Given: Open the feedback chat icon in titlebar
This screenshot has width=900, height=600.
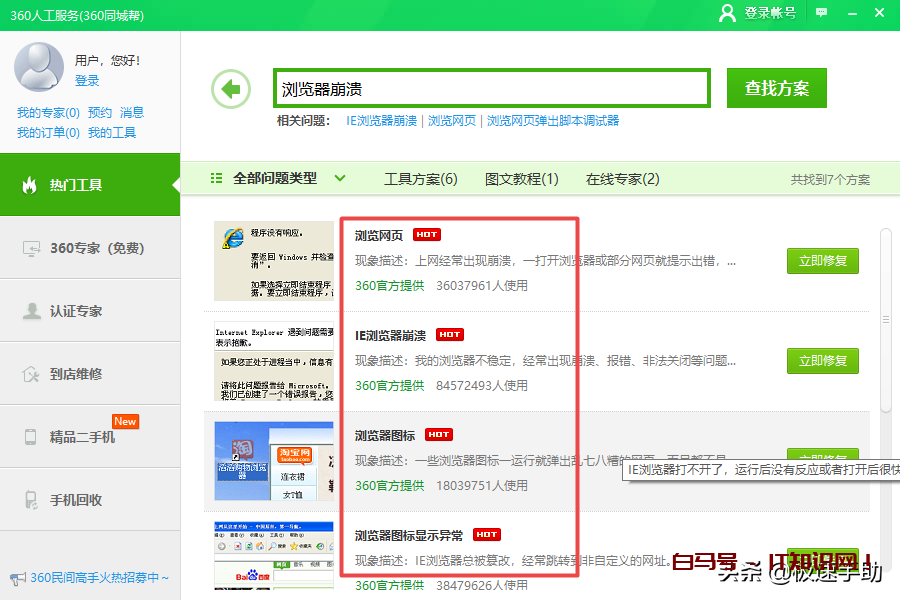Looking at the screenshot, I should tap(821, 13).
